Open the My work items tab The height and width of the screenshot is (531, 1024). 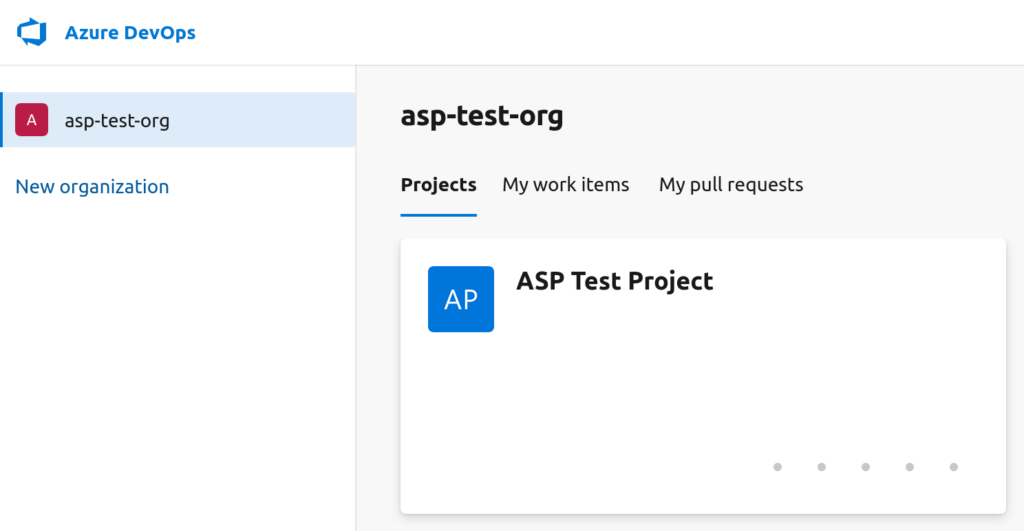(x=566, y=185)
